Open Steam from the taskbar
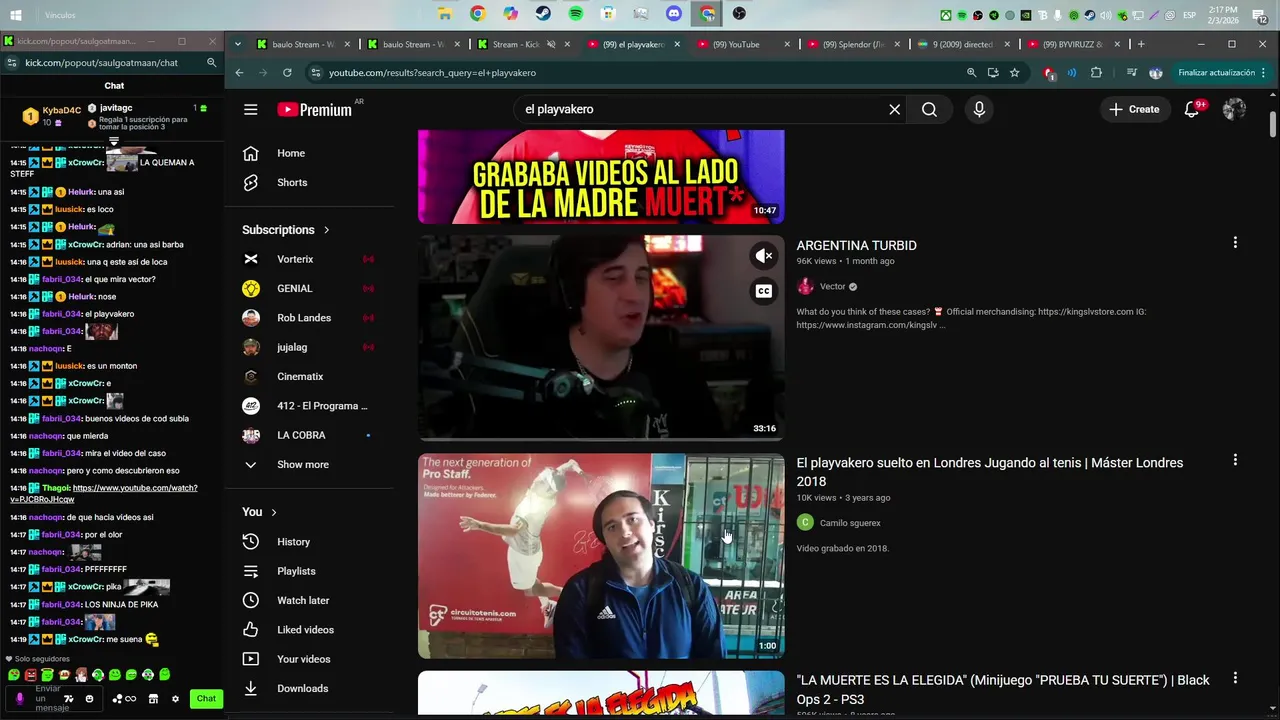This screenshot has width=1280, height=720. pyautogui.click(x=543, y=14)
